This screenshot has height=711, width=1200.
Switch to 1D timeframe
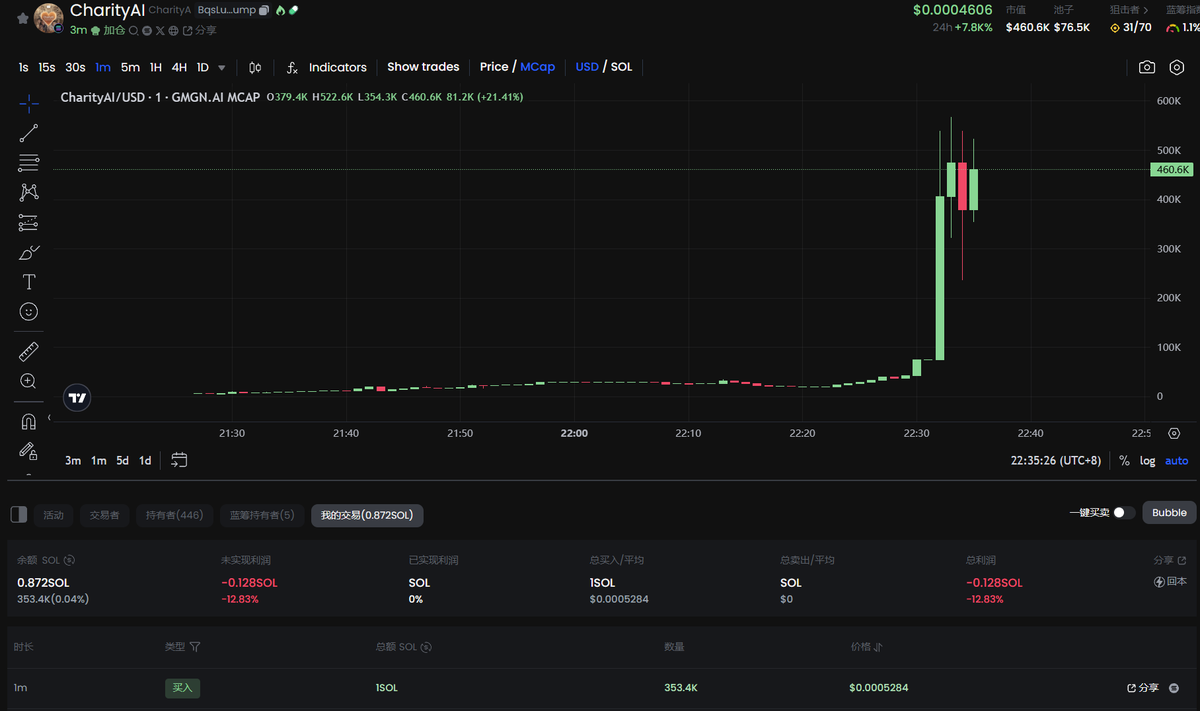point(203,67)
